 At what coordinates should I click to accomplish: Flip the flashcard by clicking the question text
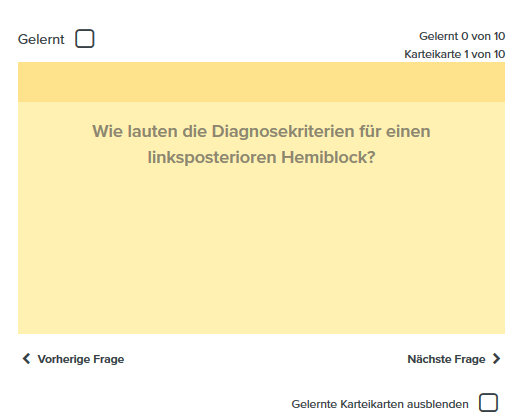click(x=261, y=144)
